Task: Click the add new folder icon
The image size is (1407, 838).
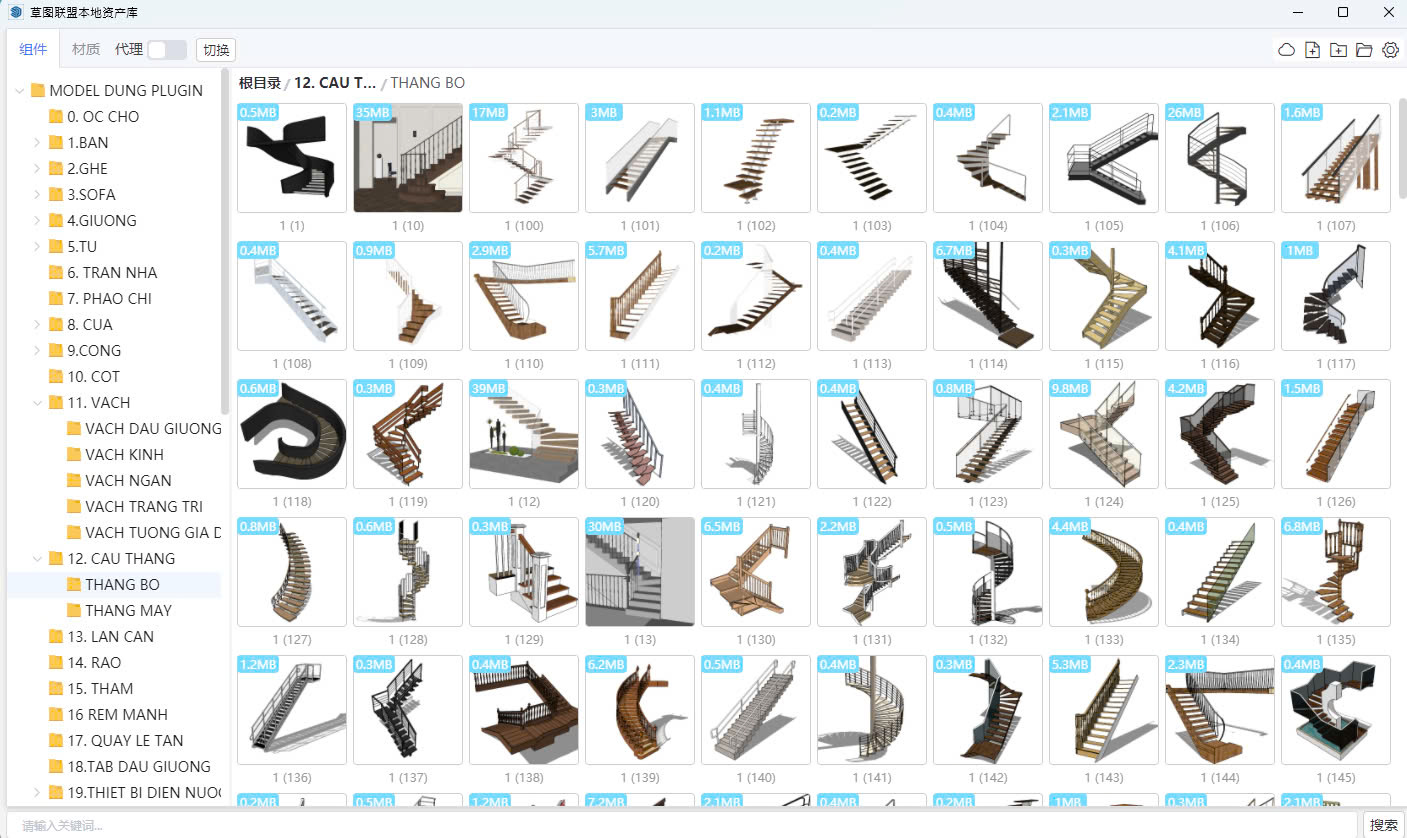Action: 1339,50
